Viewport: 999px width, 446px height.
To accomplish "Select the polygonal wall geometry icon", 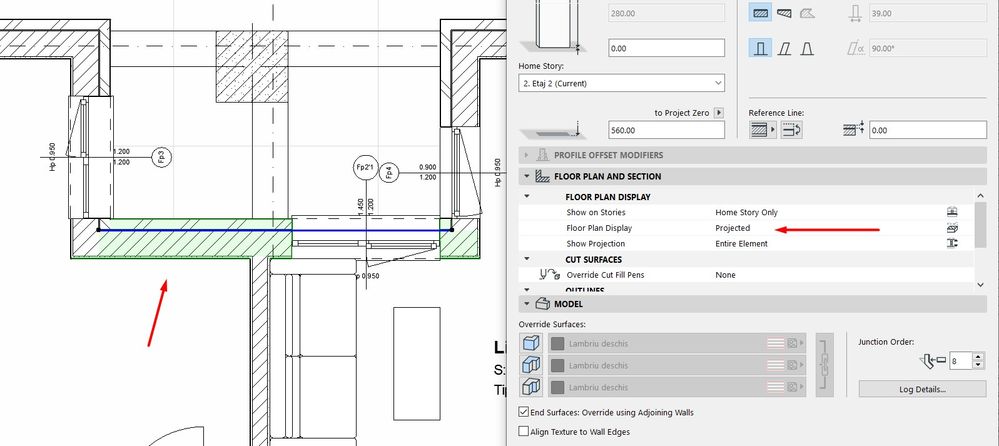I will click(x=807, y=13).
